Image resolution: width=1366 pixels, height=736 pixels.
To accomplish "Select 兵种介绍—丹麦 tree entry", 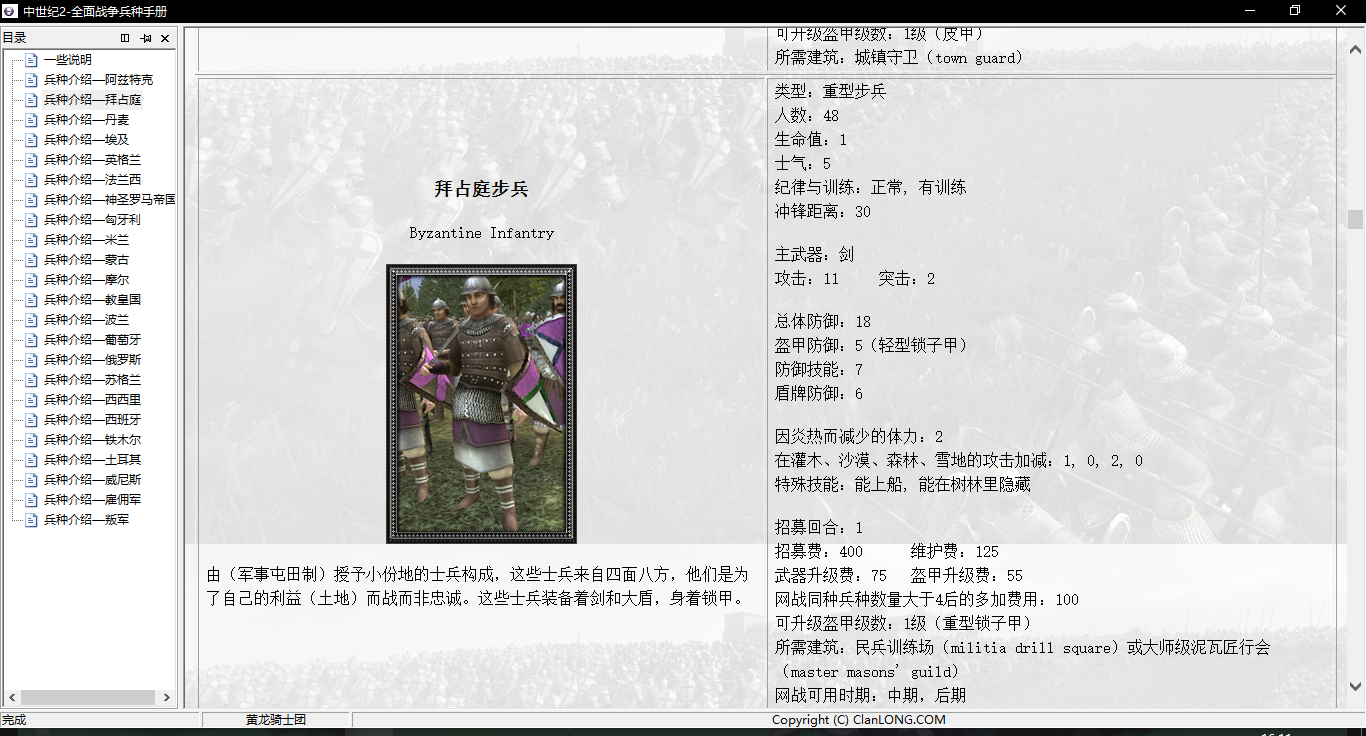I will (86, 120).
